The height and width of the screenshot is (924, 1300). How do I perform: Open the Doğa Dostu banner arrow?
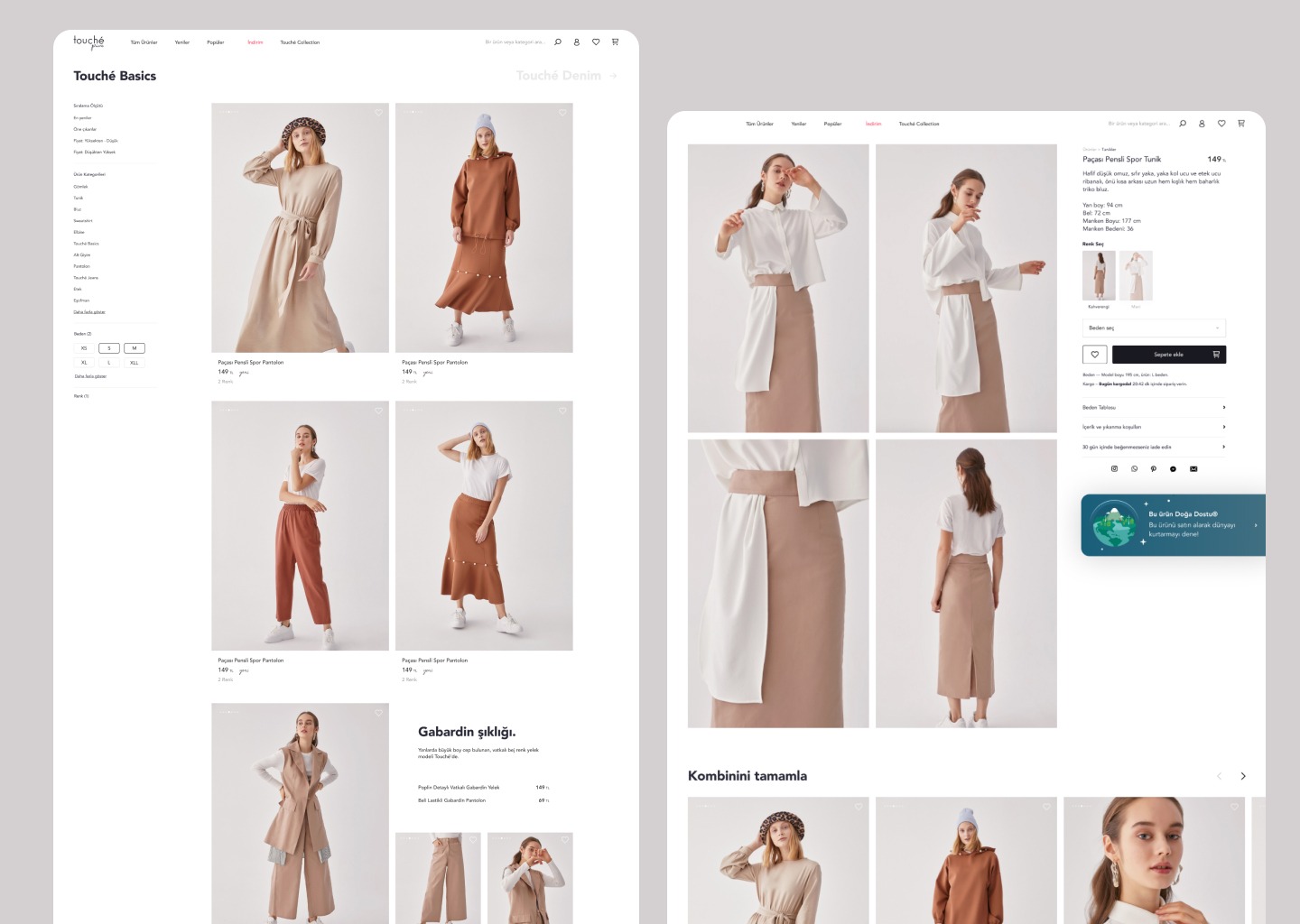click(1255, 524)
